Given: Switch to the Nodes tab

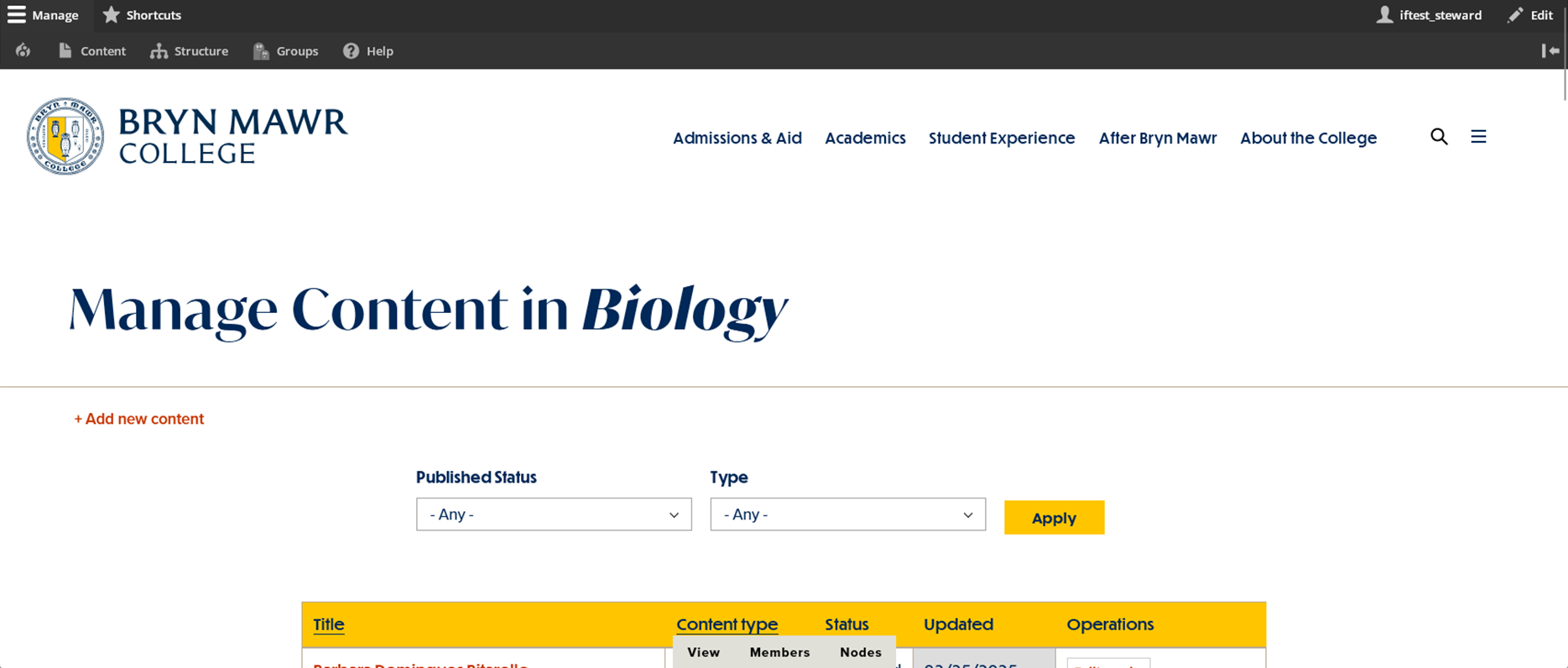Looking at the screenshot, I should 861,652.
